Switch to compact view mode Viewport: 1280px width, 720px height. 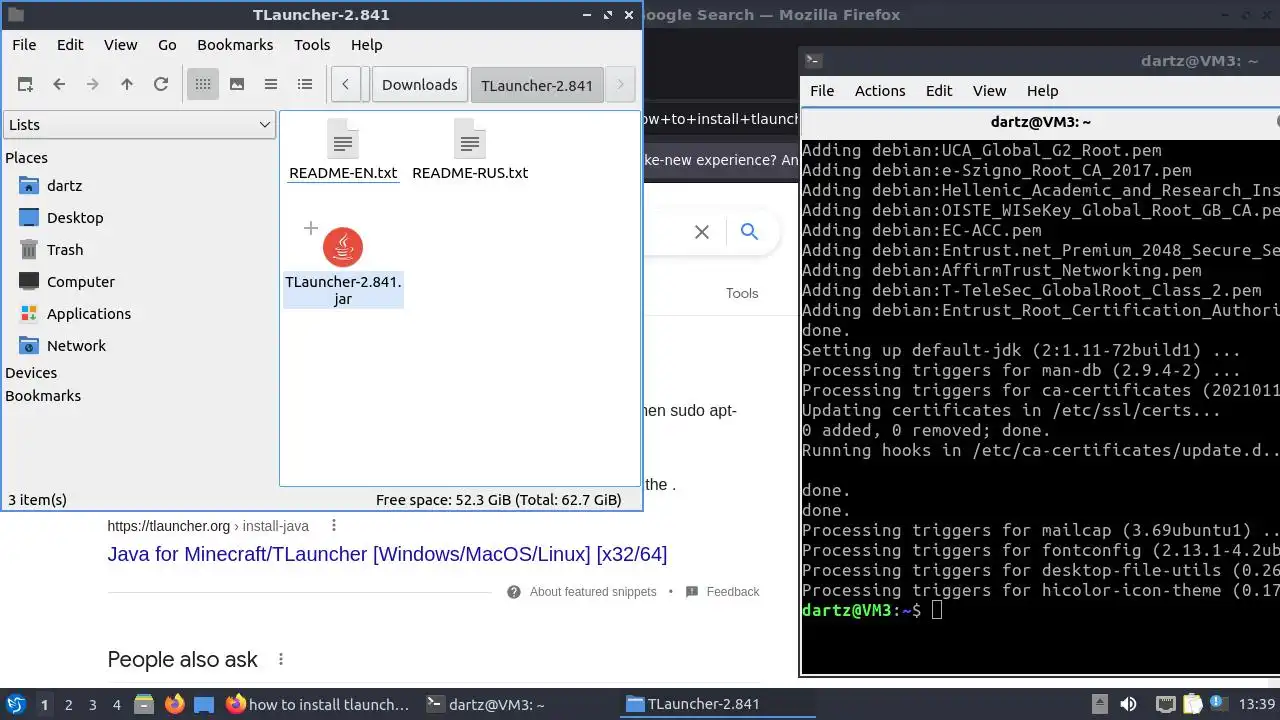[x=271, y=85]
